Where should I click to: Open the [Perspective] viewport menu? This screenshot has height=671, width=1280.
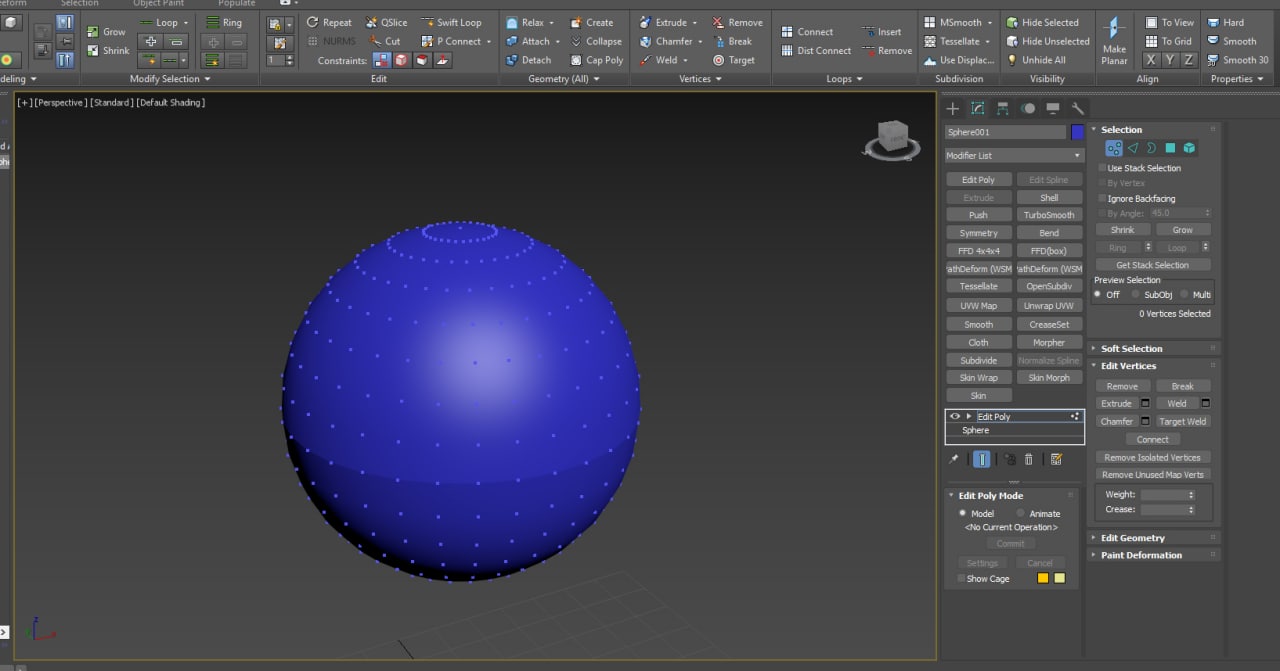pyautogui.click(x=60, y=102)
